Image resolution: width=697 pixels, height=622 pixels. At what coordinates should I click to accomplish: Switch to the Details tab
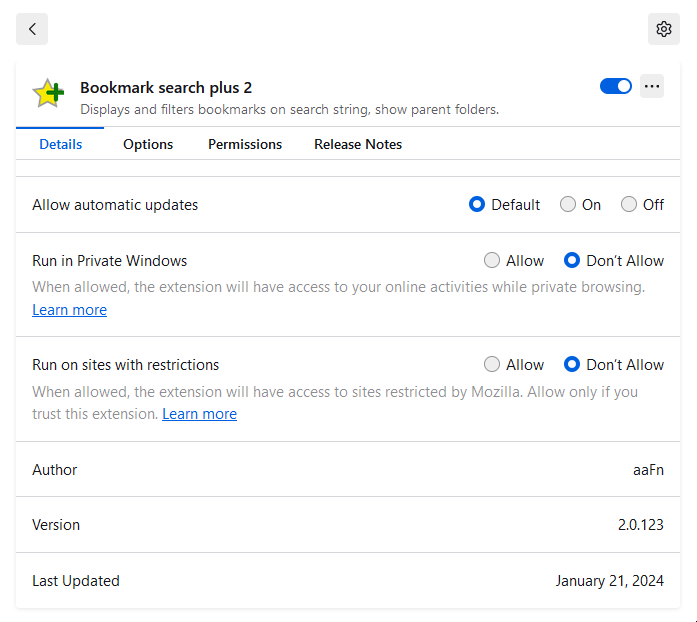pyautogui.click(x=60, y=144)
